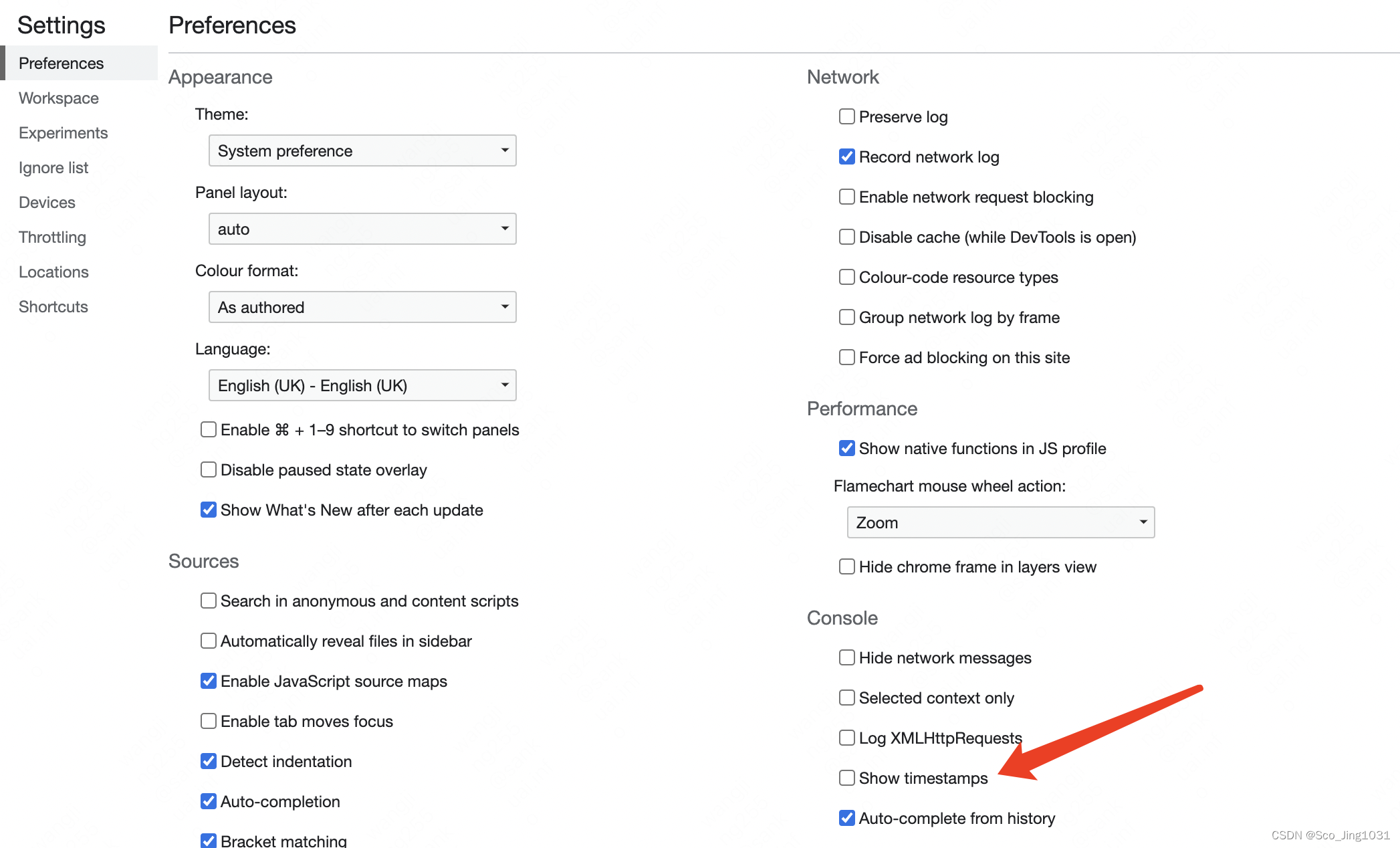Open the Experiments settings tab
Screen dimensions: 1400x848
coord(63,133)
